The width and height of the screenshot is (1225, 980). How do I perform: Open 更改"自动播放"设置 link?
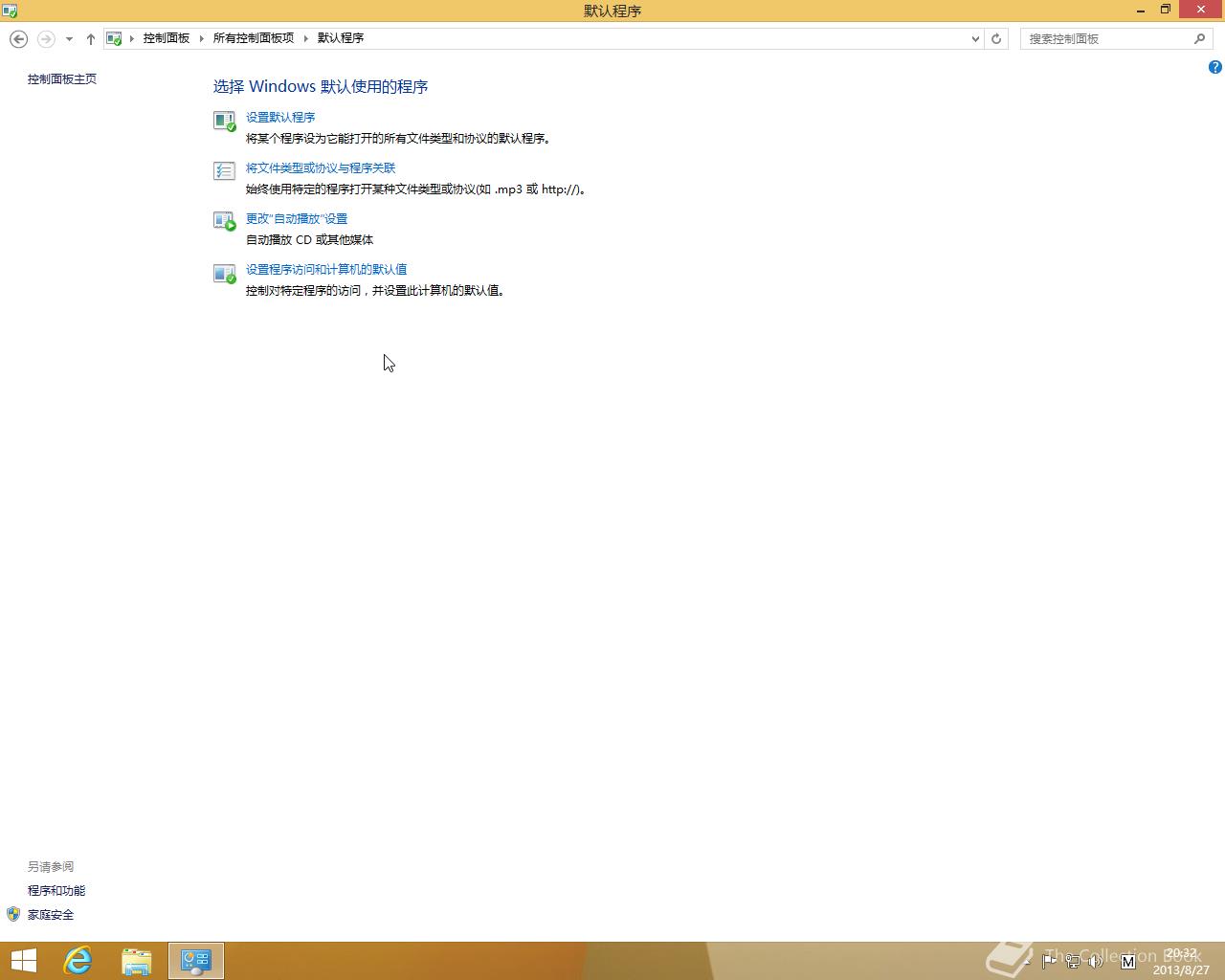point(297,218)
